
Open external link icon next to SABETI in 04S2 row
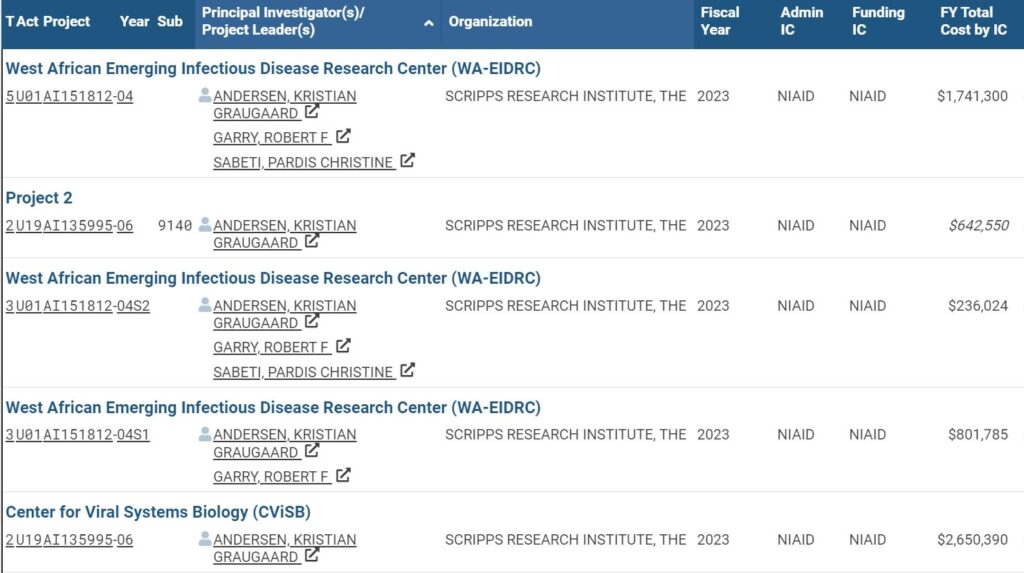coord(407,370)
